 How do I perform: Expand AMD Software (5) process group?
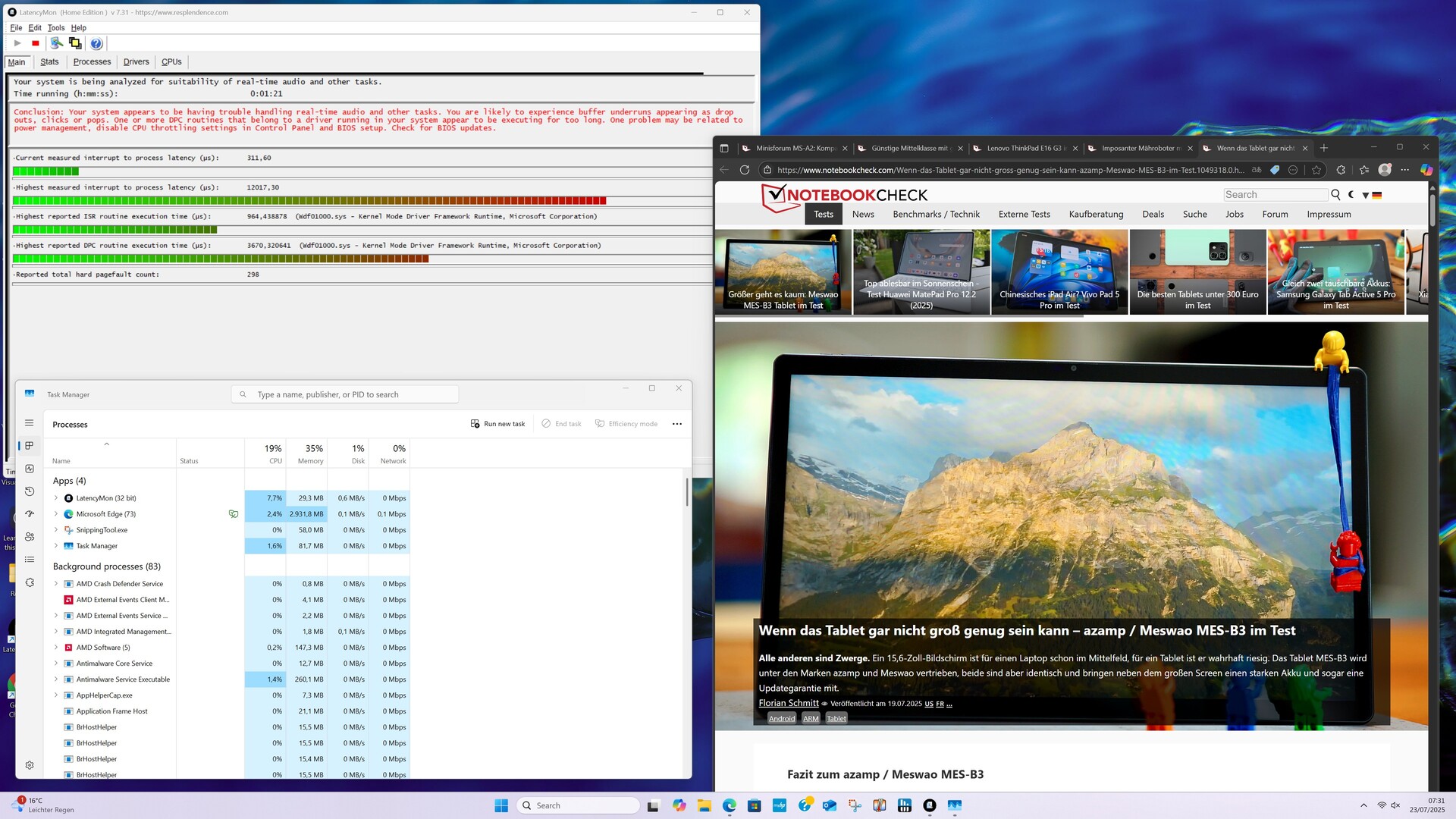pyautogui.click(x=56, y=648)
